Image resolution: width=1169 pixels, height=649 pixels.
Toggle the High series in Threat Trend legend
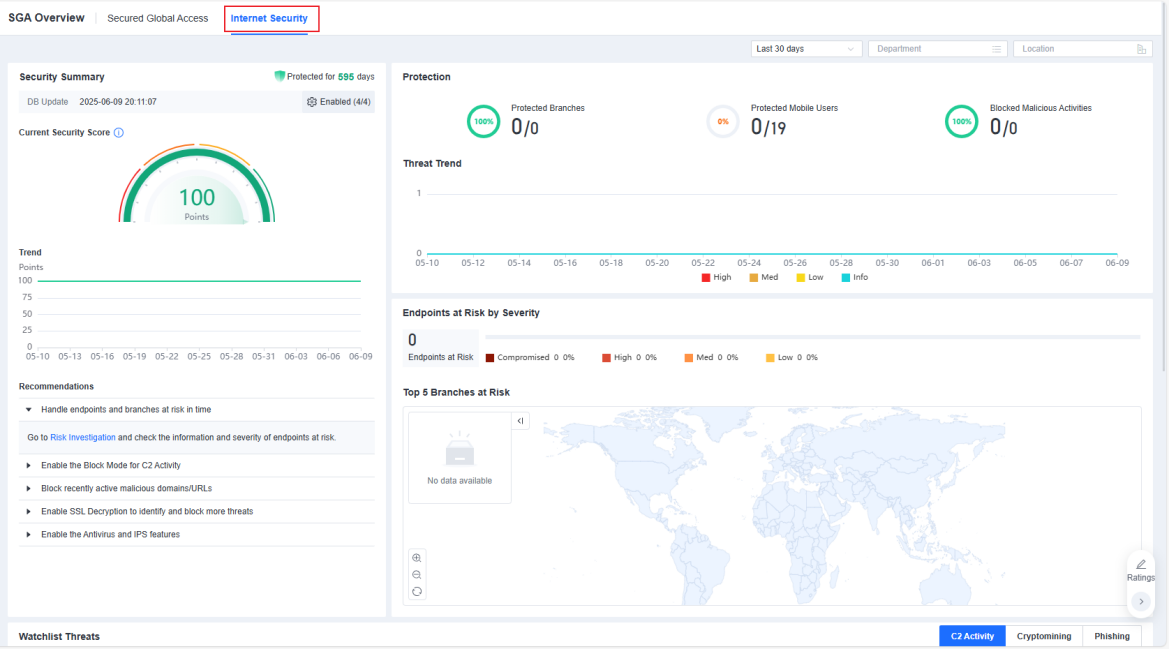(716, 277)
